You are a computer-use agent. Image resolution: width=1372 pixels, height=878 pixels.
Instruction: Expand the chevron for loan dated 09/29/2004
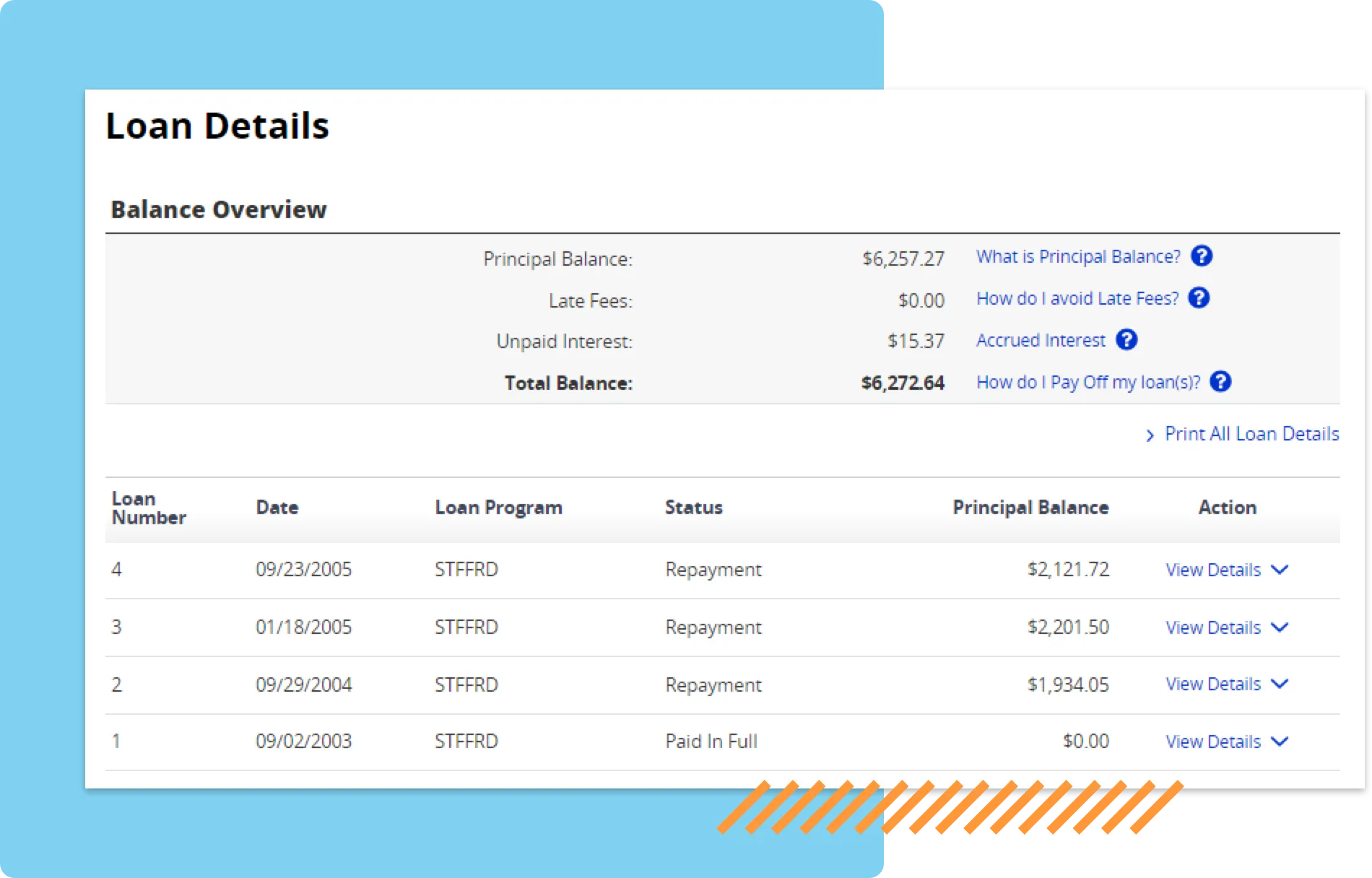(1280, 684)
